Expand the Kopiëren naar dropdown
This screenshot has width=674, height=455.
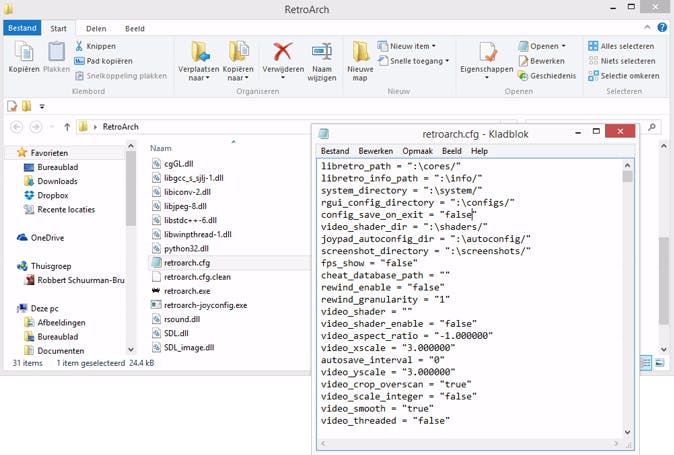coord(239,75)
